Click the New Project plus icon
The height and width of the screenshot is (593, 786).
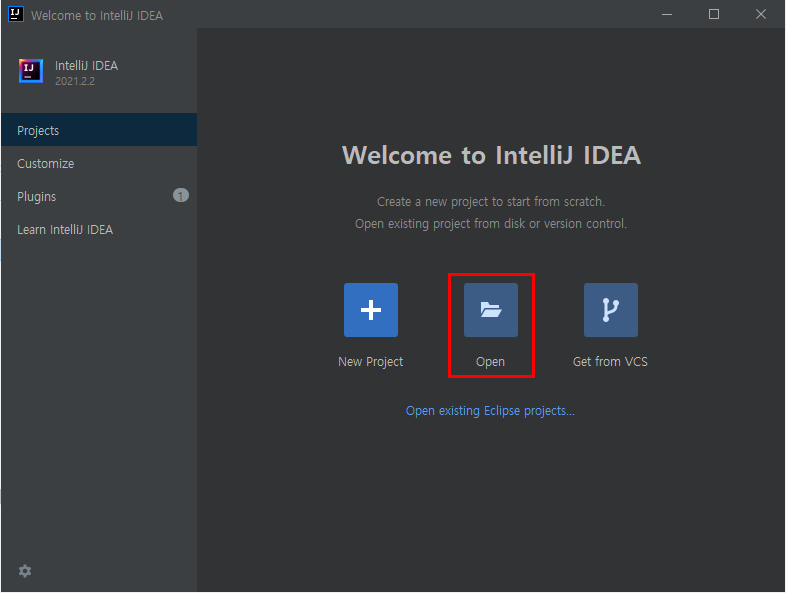(x=371, y=310)
